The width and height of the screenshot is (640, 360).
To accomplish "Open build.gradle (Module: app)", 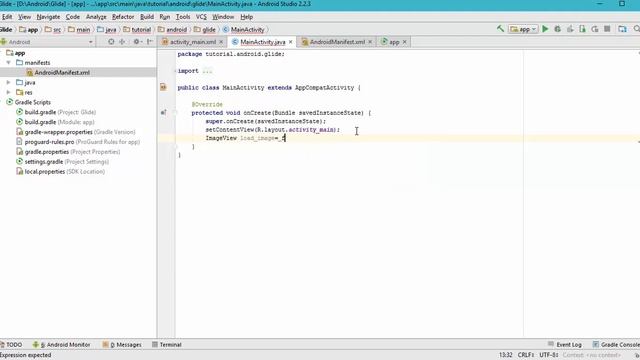I will tap(55, 122).
